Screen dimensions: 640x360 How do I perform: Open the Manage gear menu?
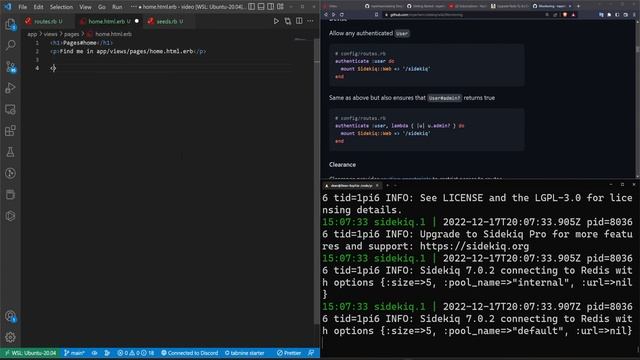(11, 337)
